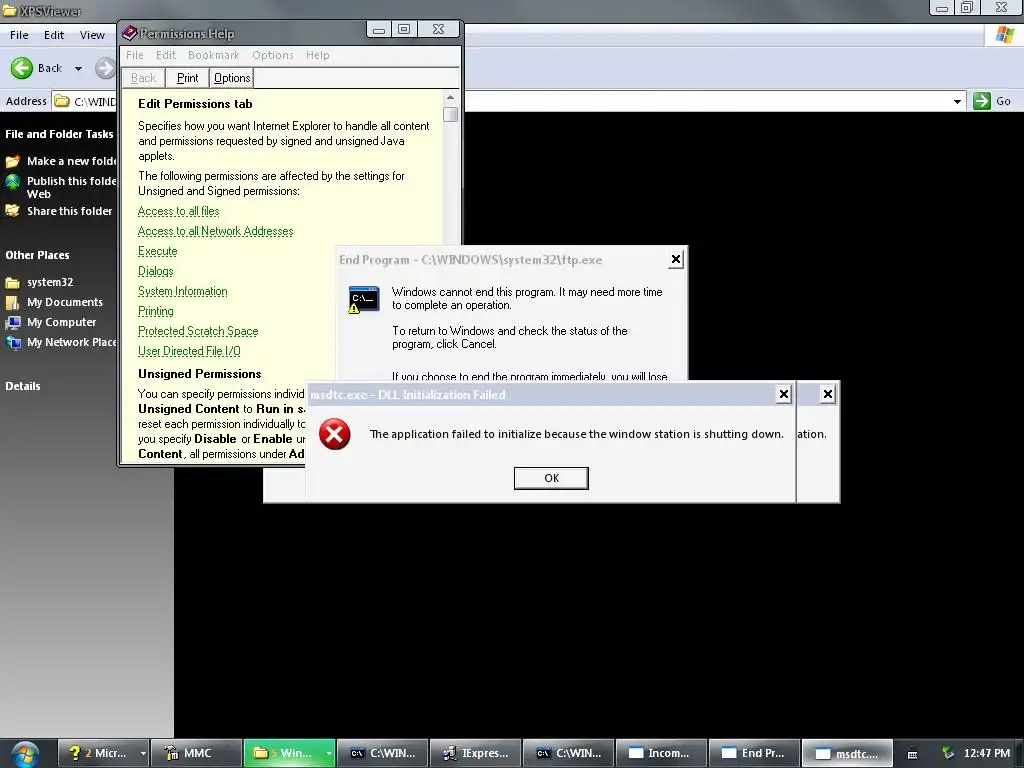Open the Bookmark menu in Permissions Help
Screen dimensions: 1024x768
[x=214, y=56]
